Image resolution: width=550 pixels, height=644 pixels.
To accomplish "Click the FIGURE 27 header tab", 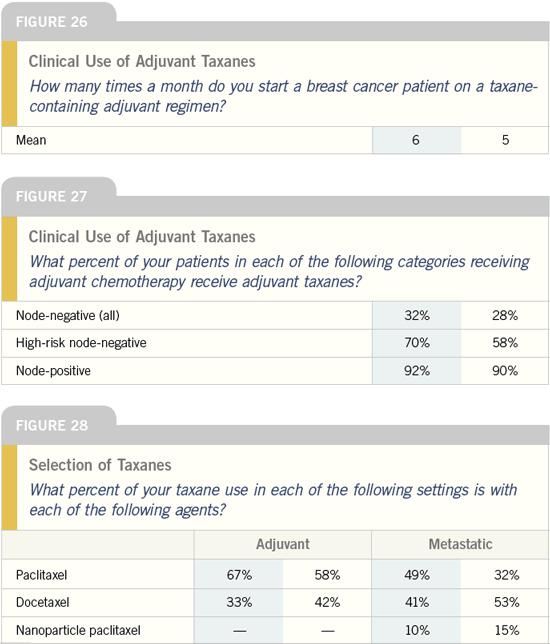I will (52, 196).
